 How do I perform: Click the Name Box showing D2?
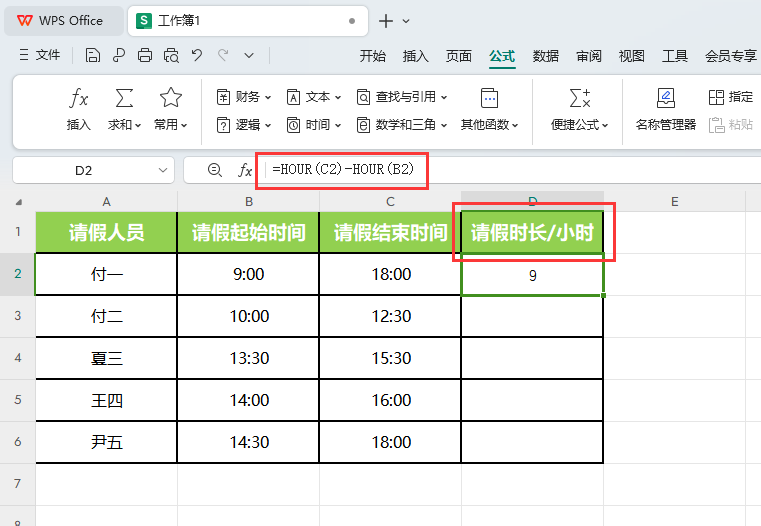tap(93, 170)
